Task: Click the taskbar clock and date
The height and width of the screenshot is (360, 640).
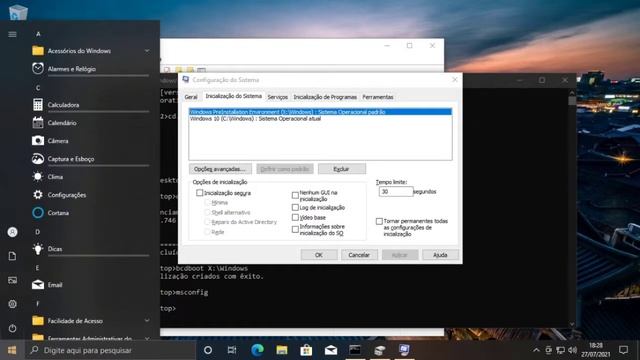Action: click(596, 350)
